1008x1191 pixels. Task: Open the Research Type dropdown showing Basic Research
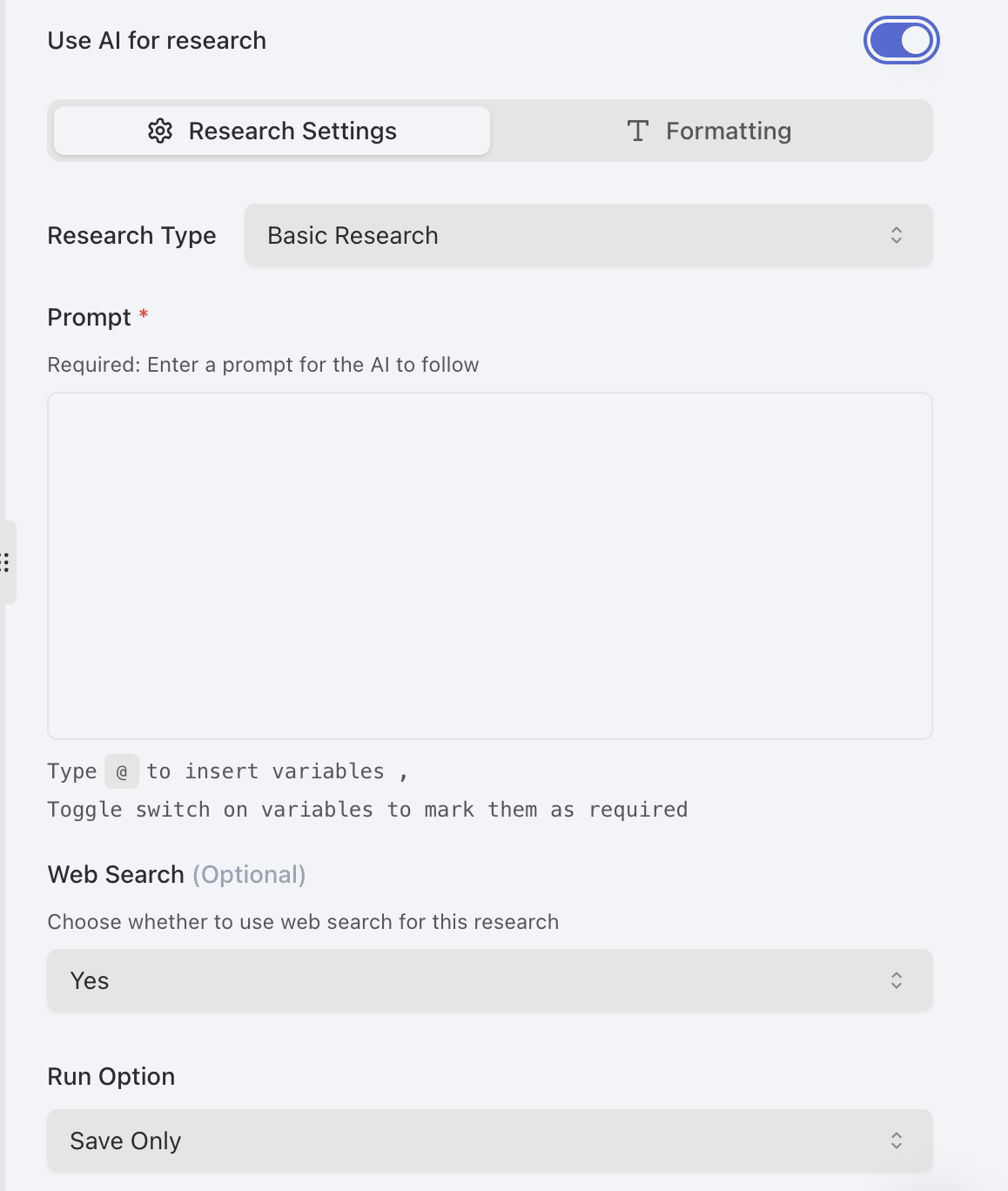588,235
